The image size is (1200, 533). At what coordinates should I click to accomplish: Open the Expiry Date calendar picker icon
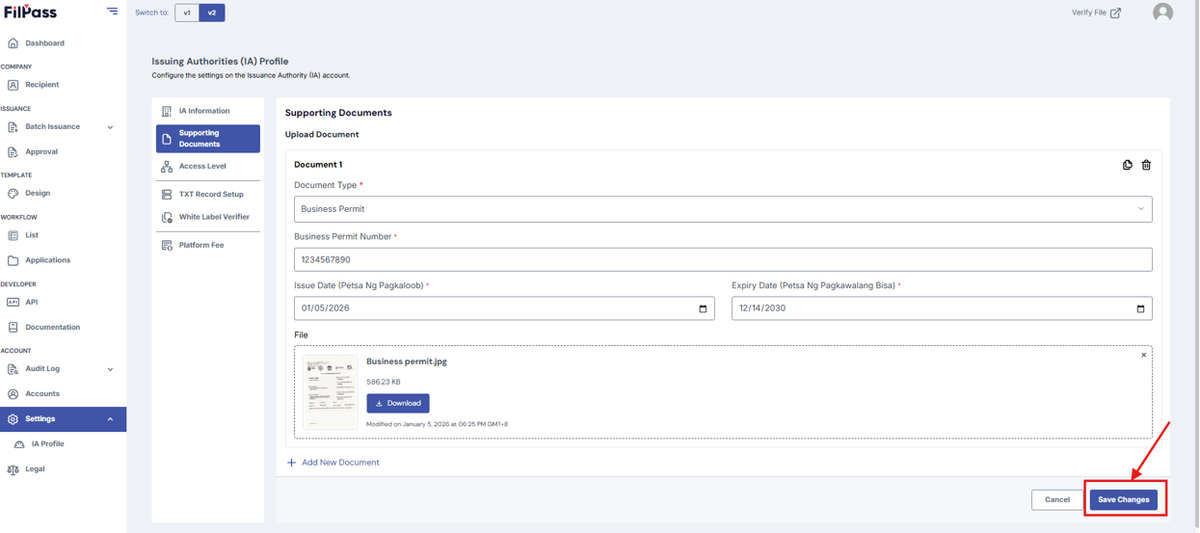coord(1141,308)
